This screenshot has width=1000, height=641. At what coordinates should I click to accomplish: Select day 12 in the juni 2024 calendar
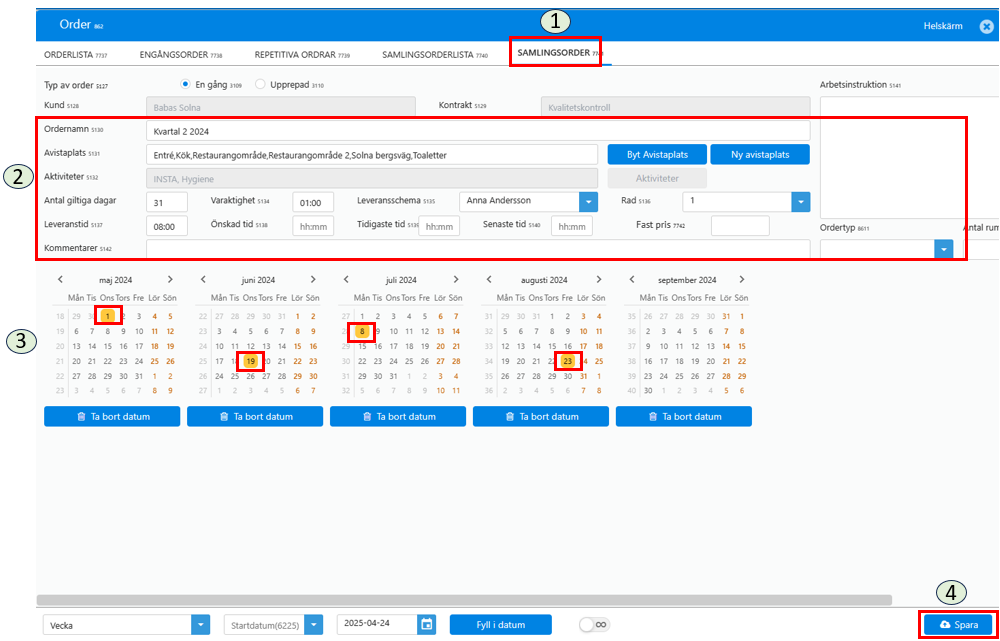point(251,346)
